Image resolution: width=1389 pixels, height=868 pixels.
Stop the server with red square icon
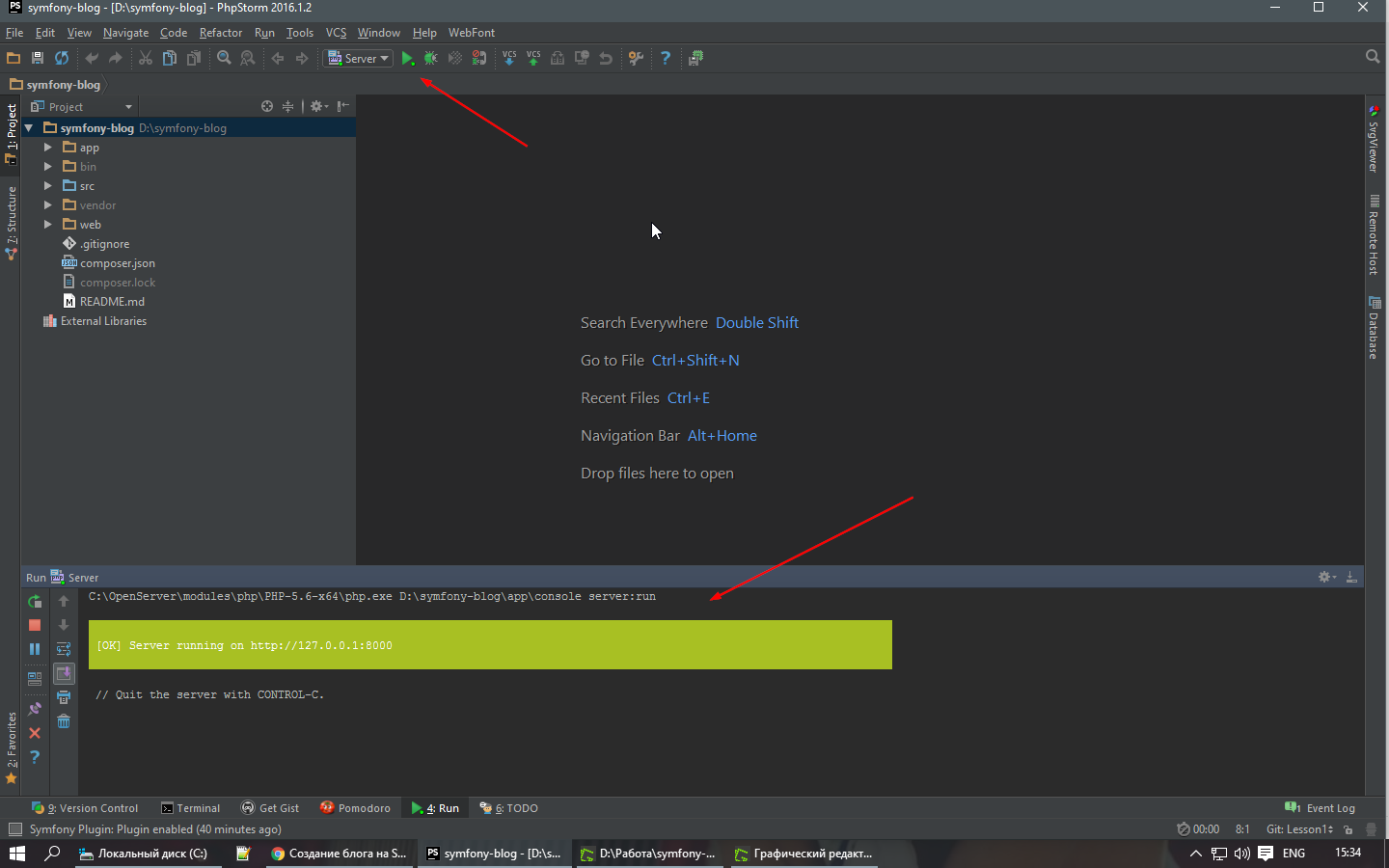click(x=35, y=625)
